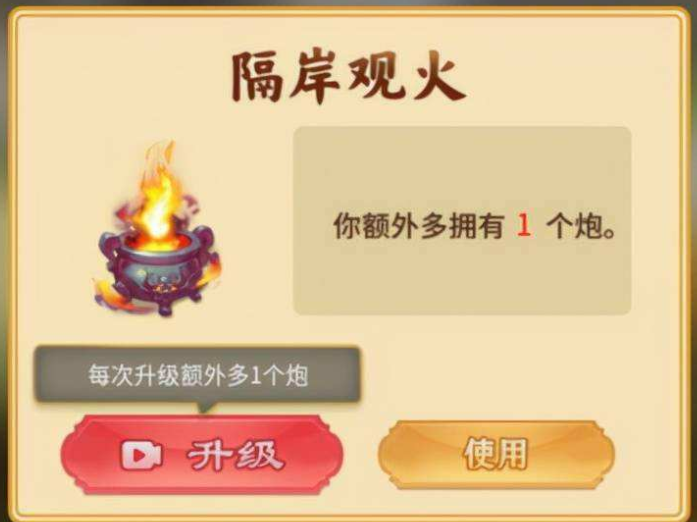Tap the flame above the cauldron
The height and width of the screenshot is (522, 697).
pos(158,193)
